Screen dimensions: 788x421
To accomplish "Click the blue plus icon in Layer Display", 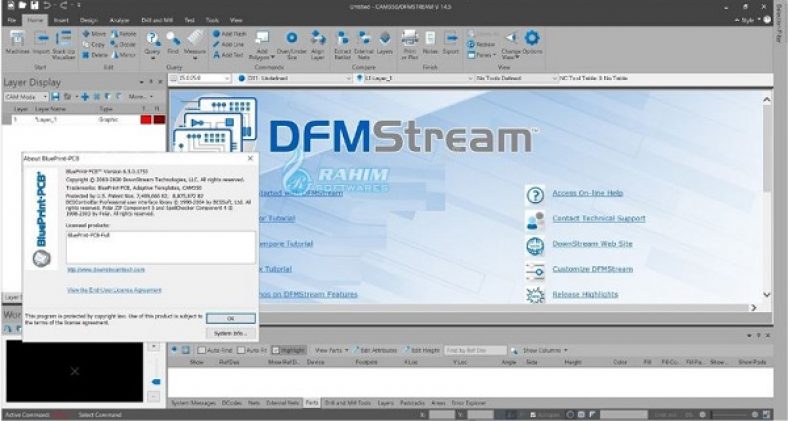I will point(85,96).
